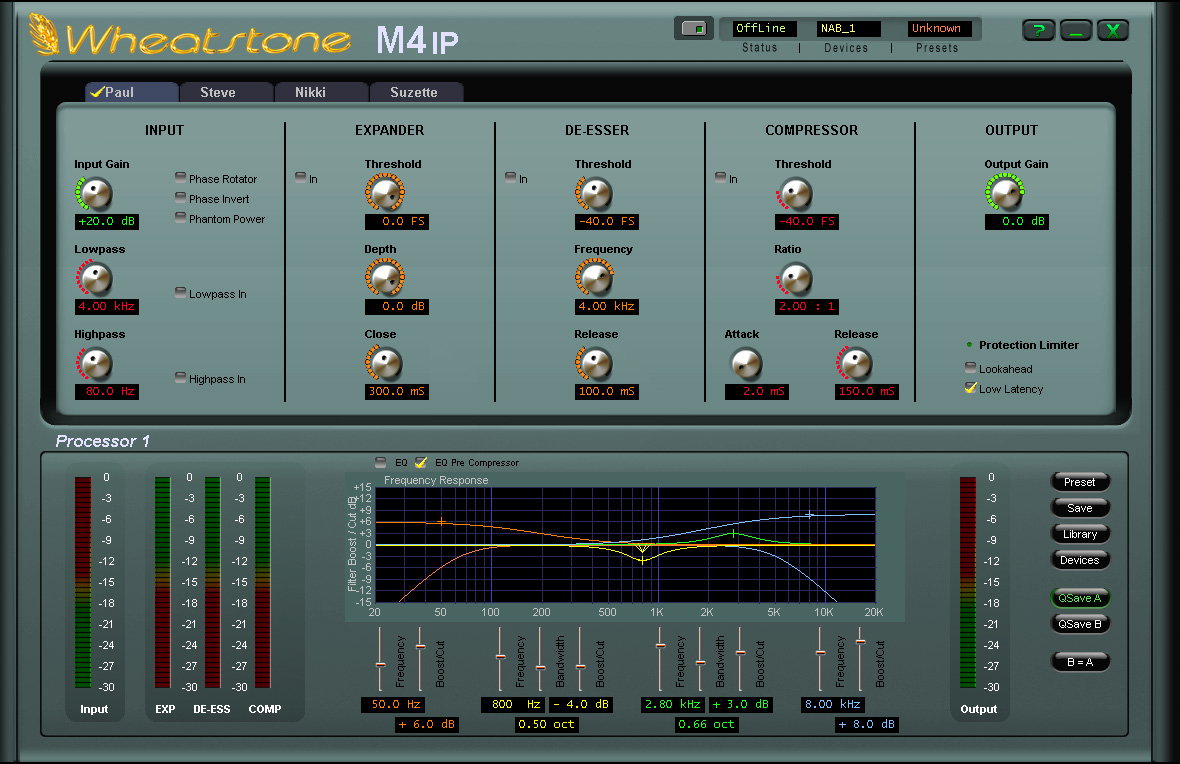Enable the Lookahead limiter checkbox

coord(971,367)
